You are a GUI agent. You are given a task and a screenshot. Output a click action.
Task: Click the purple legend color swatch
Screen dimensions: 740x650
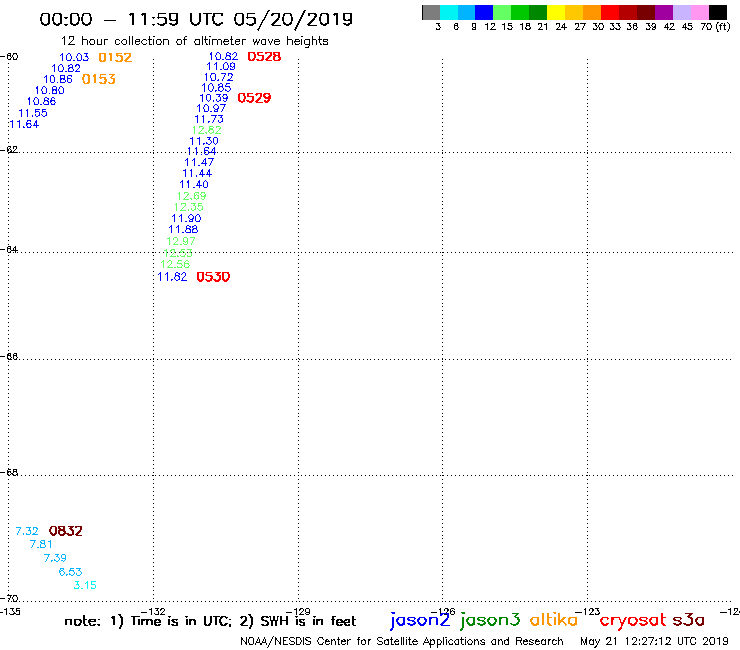tap(664, 12)
